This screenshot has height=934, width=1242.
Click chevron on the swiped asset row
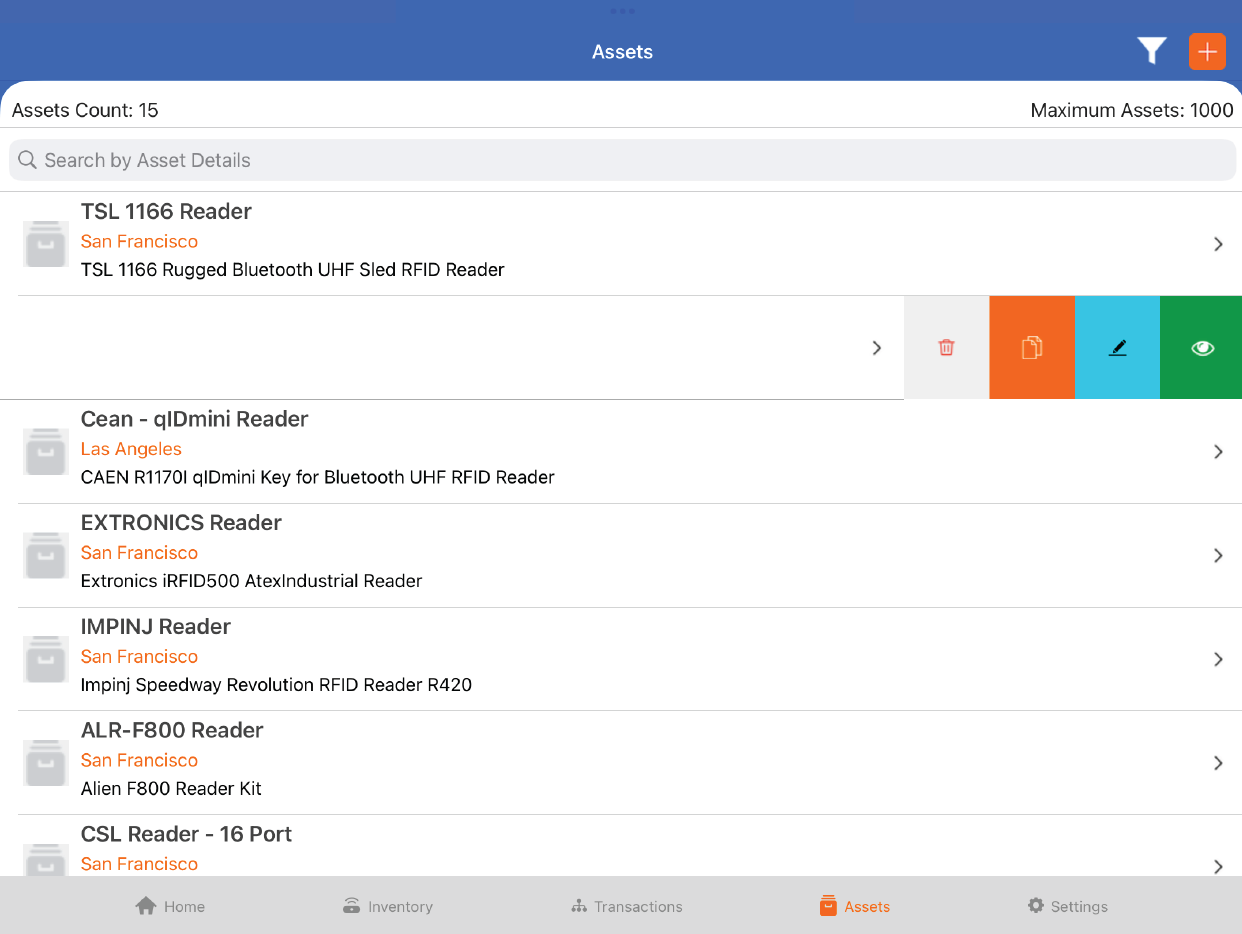click(x=876, y=348)
